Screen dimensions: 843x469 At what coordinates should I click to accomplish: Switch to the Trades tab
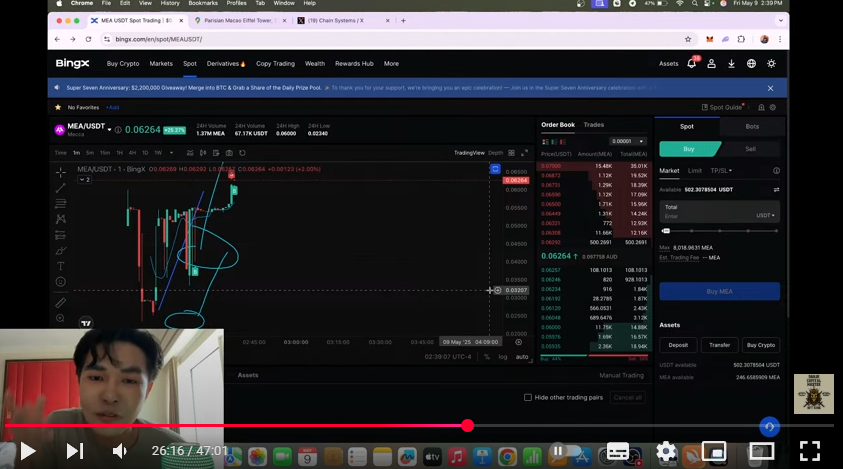point(594,125)
